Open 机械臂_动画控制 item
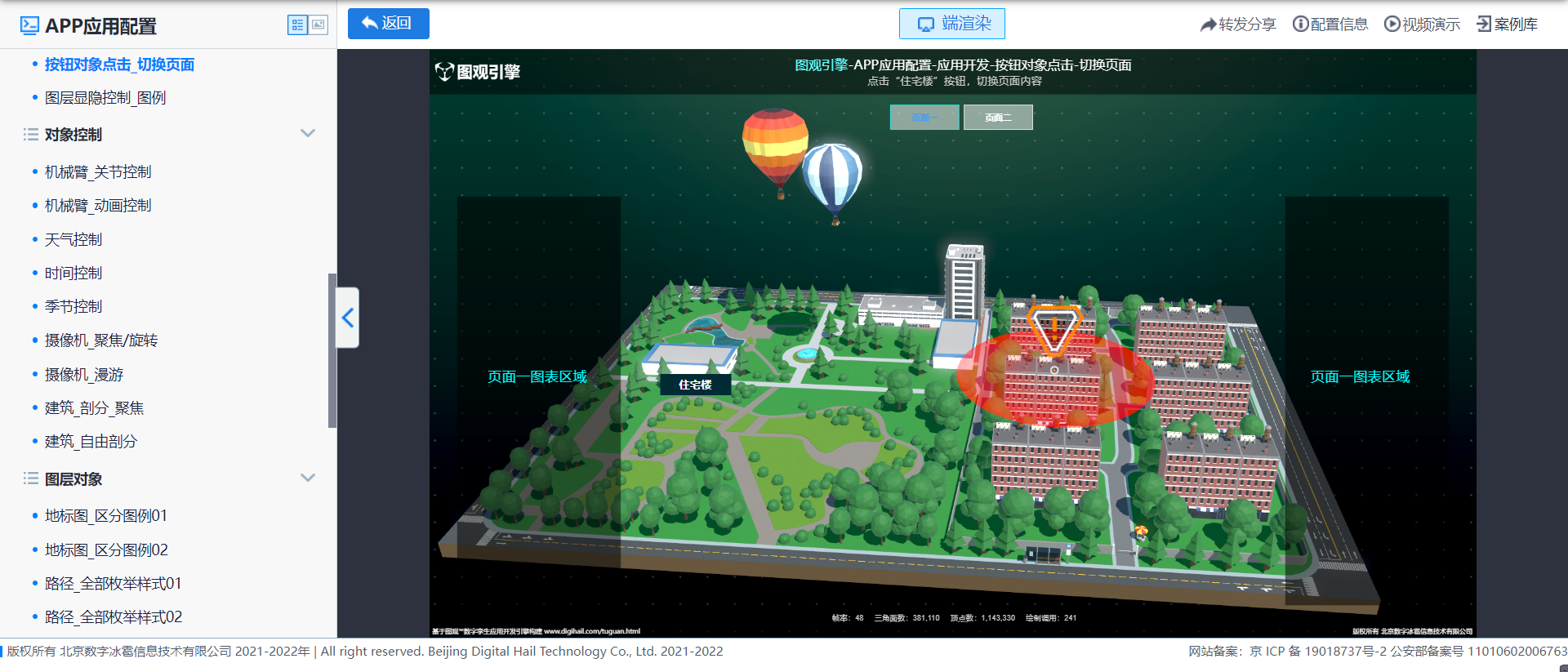Viewport: 1568px width, 672px height. click(x=98, y=206)
